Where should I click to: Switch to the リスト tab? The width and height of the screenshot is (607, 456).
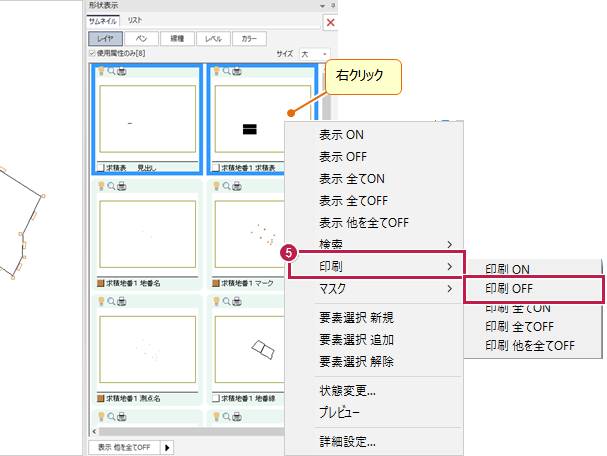(134, 20)
